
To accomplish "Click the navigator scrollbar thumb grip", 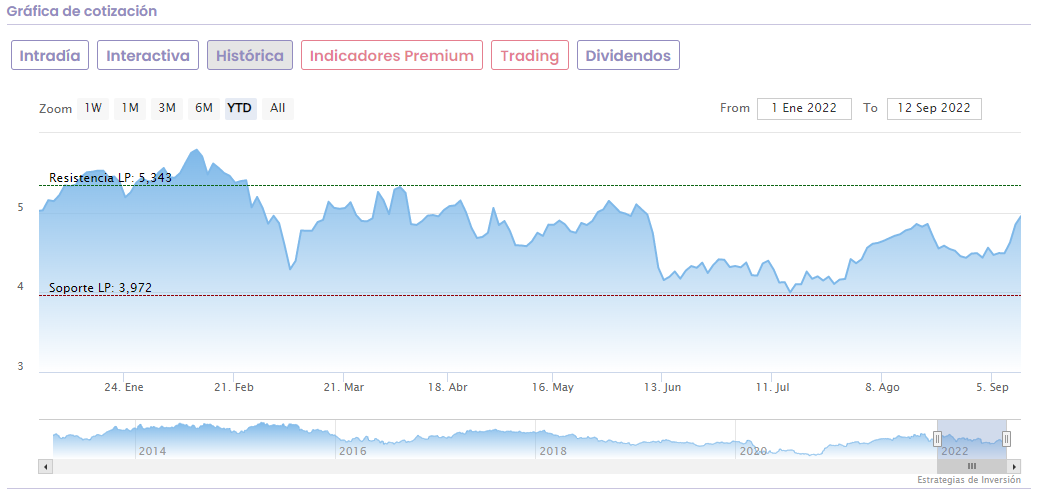I will coord(971,466).
